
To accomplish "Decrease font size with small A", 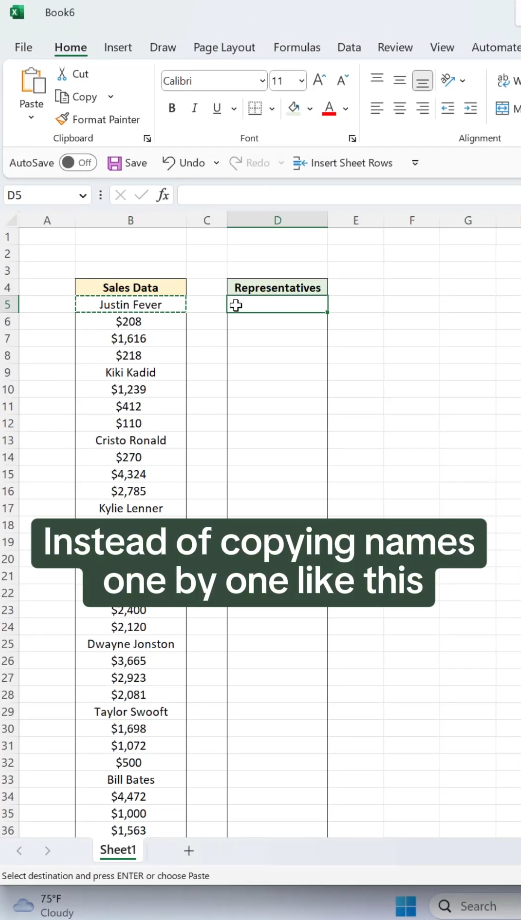I will tap(343, 80).
